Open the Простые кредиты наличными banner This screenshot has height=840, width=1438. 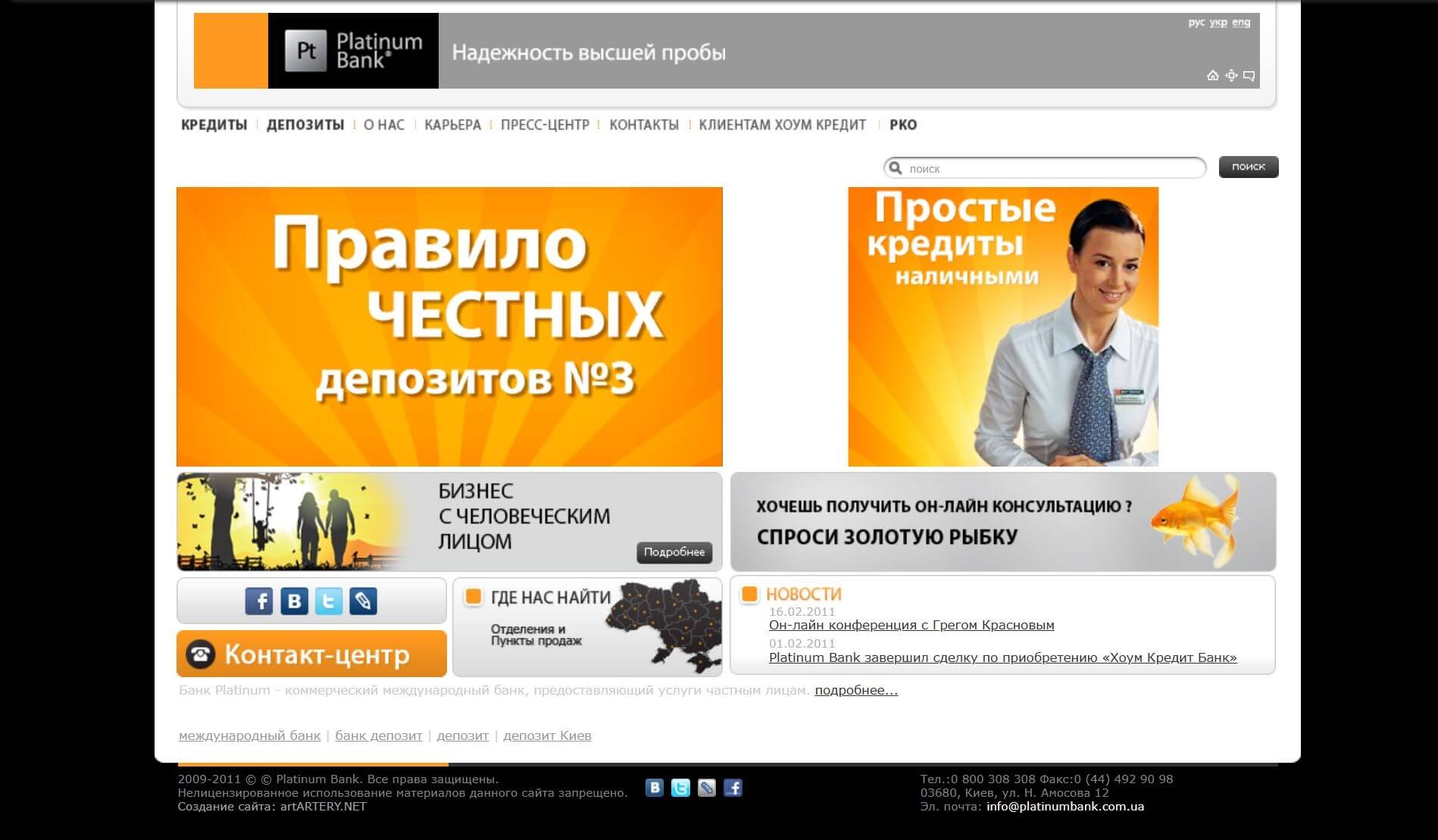(x=1003, y=326)
